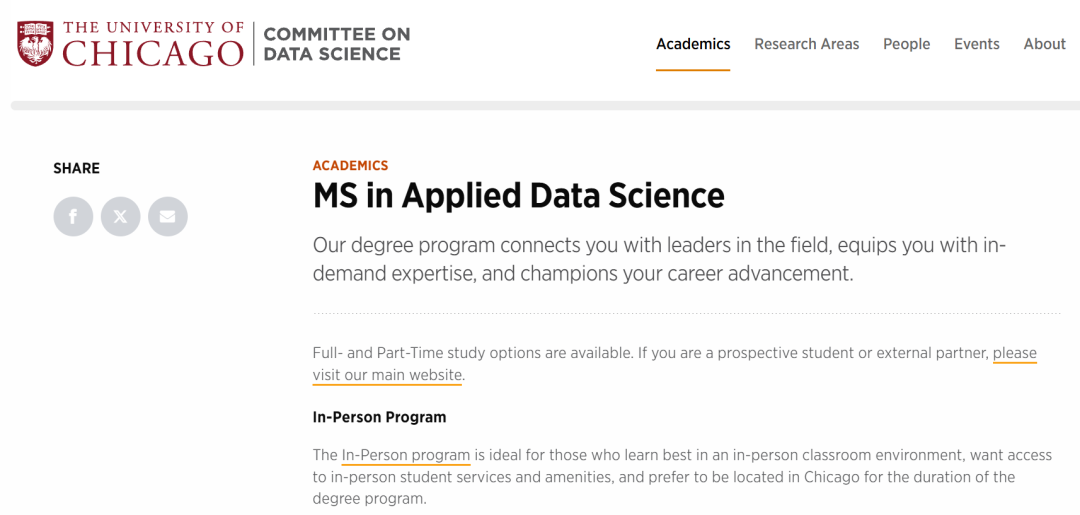The height and width of the screenshot is (515, 1080).
Task: Open the Events nav item
Action: click(x=977, y=44)
